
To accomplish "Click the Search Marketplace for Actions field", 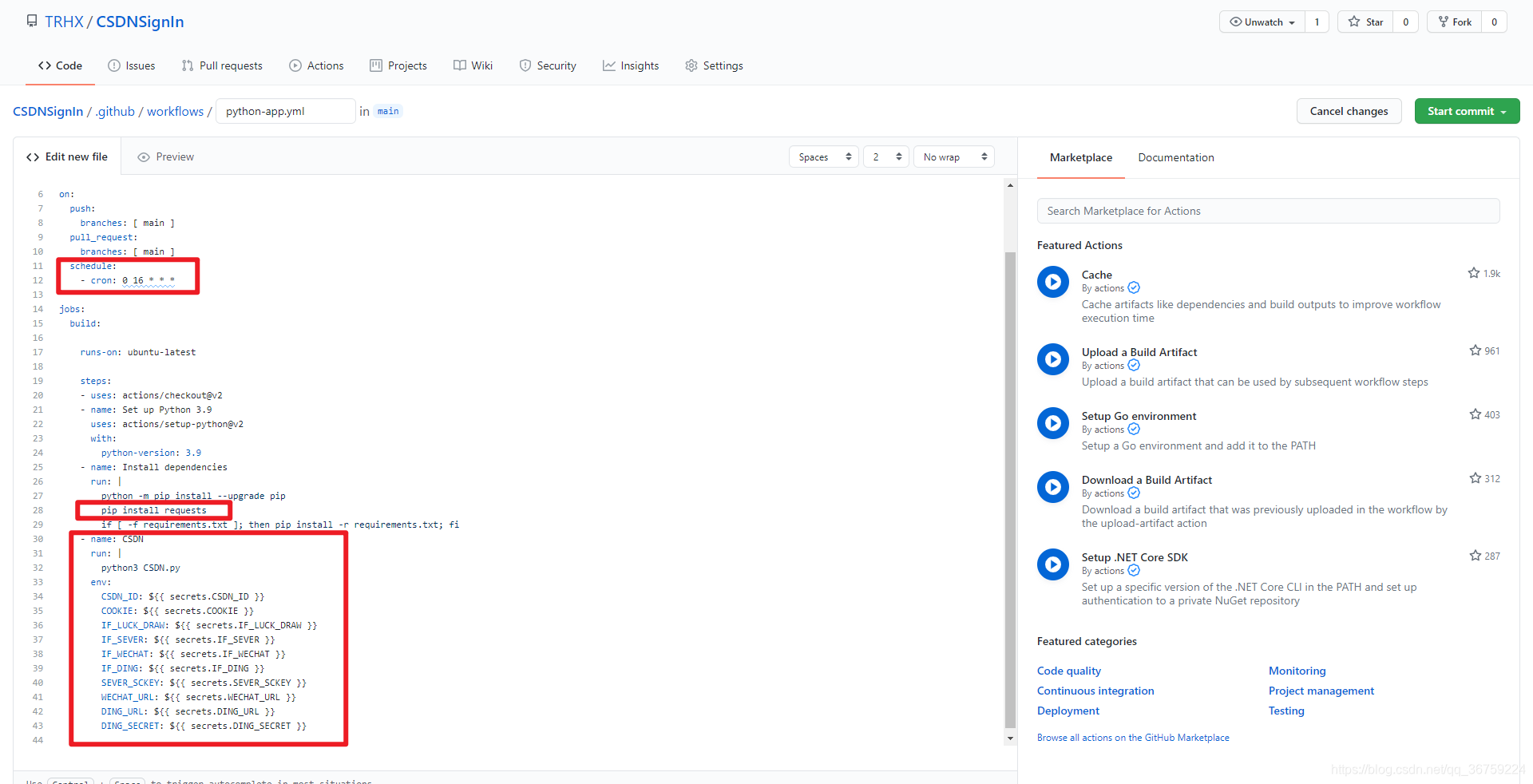I will pyautogui.click(x=1268, y=211).
